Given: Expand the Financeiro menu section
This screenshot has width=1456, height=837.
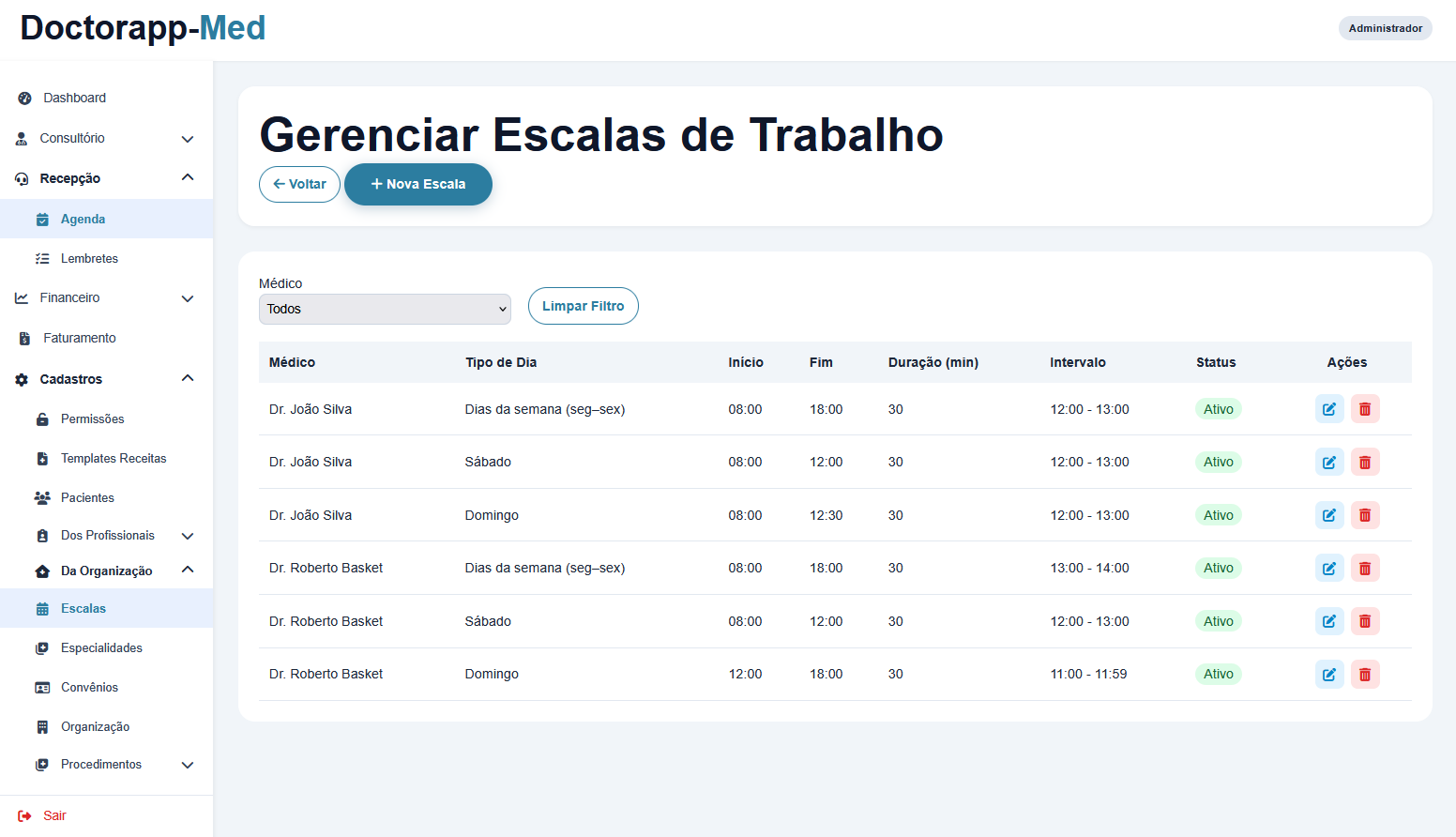Looking at the screenshot, I should coord(106,297).
